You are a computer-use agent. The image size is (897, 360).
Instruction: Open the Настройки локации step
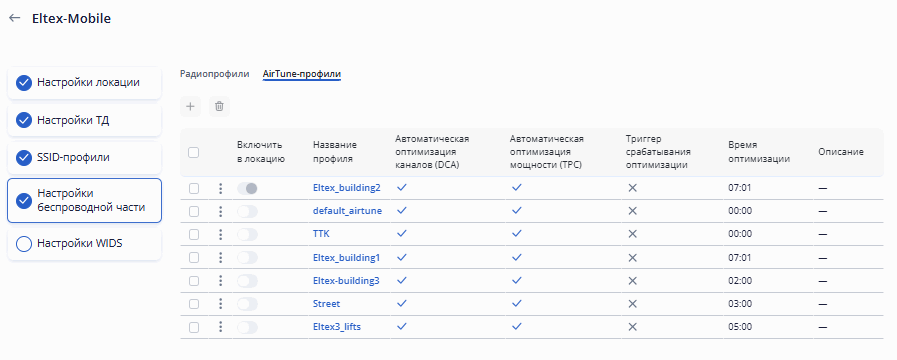click(x=84, y=83)
